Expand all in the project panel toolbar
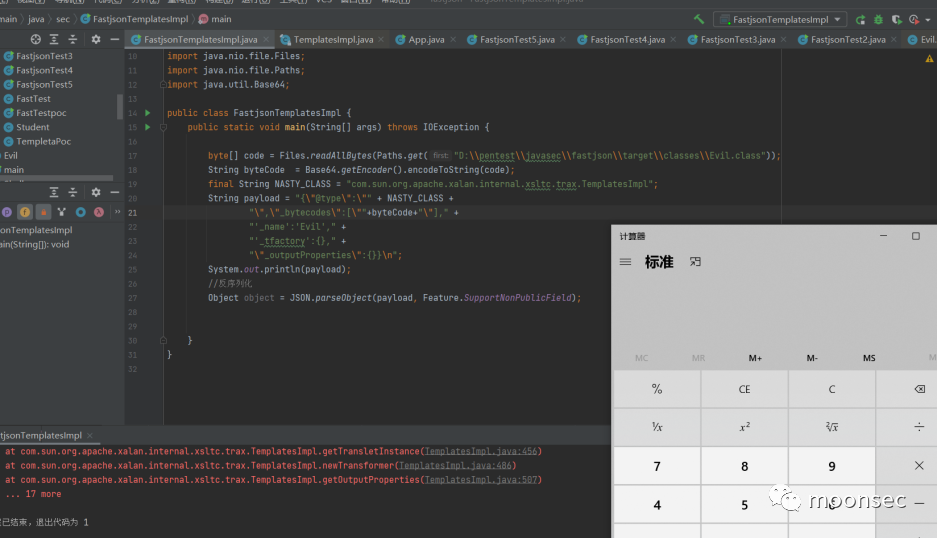This screenshot has width=937, height=538. [54, 39]
